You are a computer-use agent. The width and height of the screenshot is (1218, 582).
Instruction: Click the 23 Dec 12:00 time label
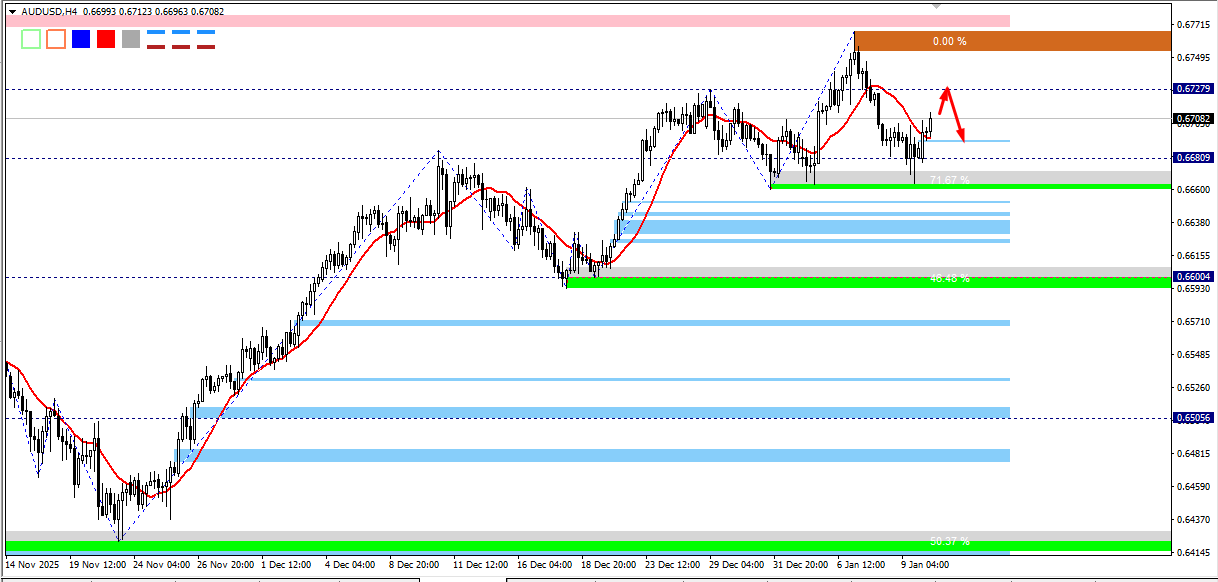click(x=675, y=565)
